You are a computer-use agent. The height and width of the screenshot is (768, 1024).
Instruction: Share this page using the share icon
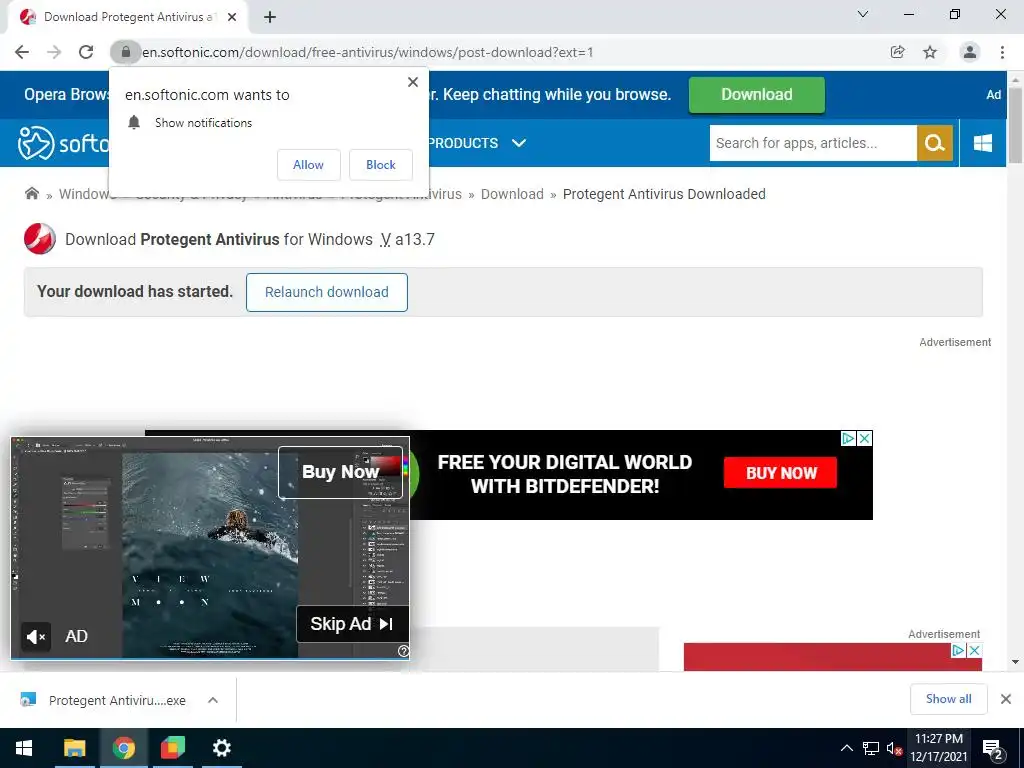click(898, 52)
